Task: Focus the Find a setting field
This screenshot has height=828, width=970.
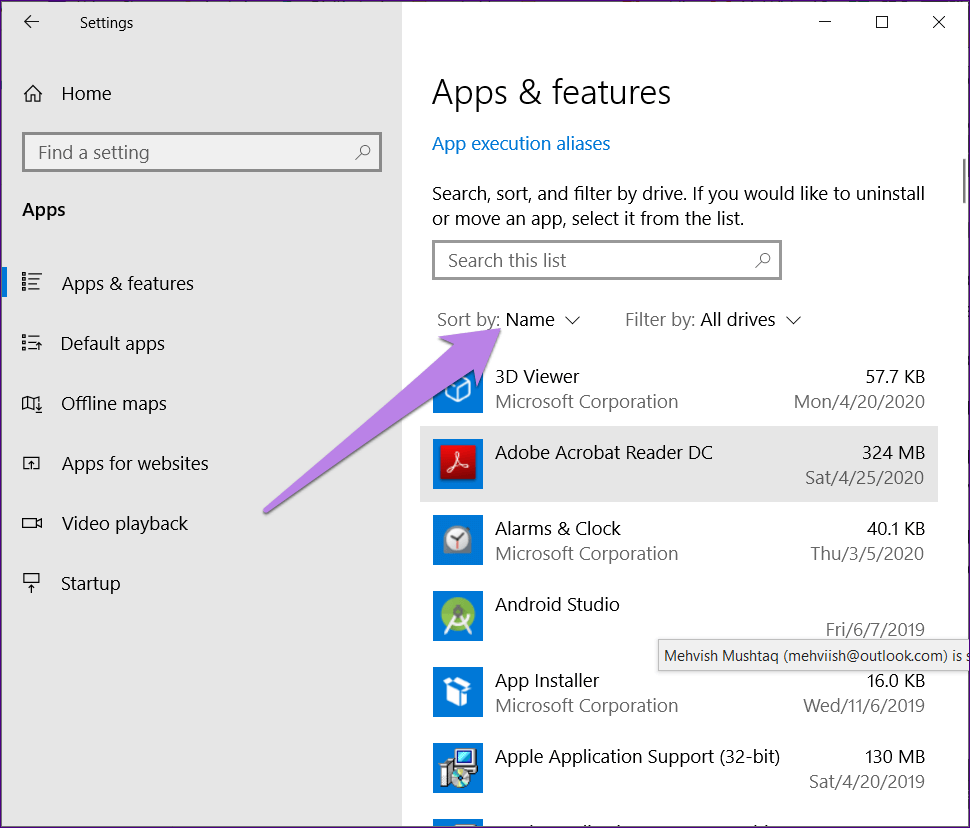Action: coord(202,152)
